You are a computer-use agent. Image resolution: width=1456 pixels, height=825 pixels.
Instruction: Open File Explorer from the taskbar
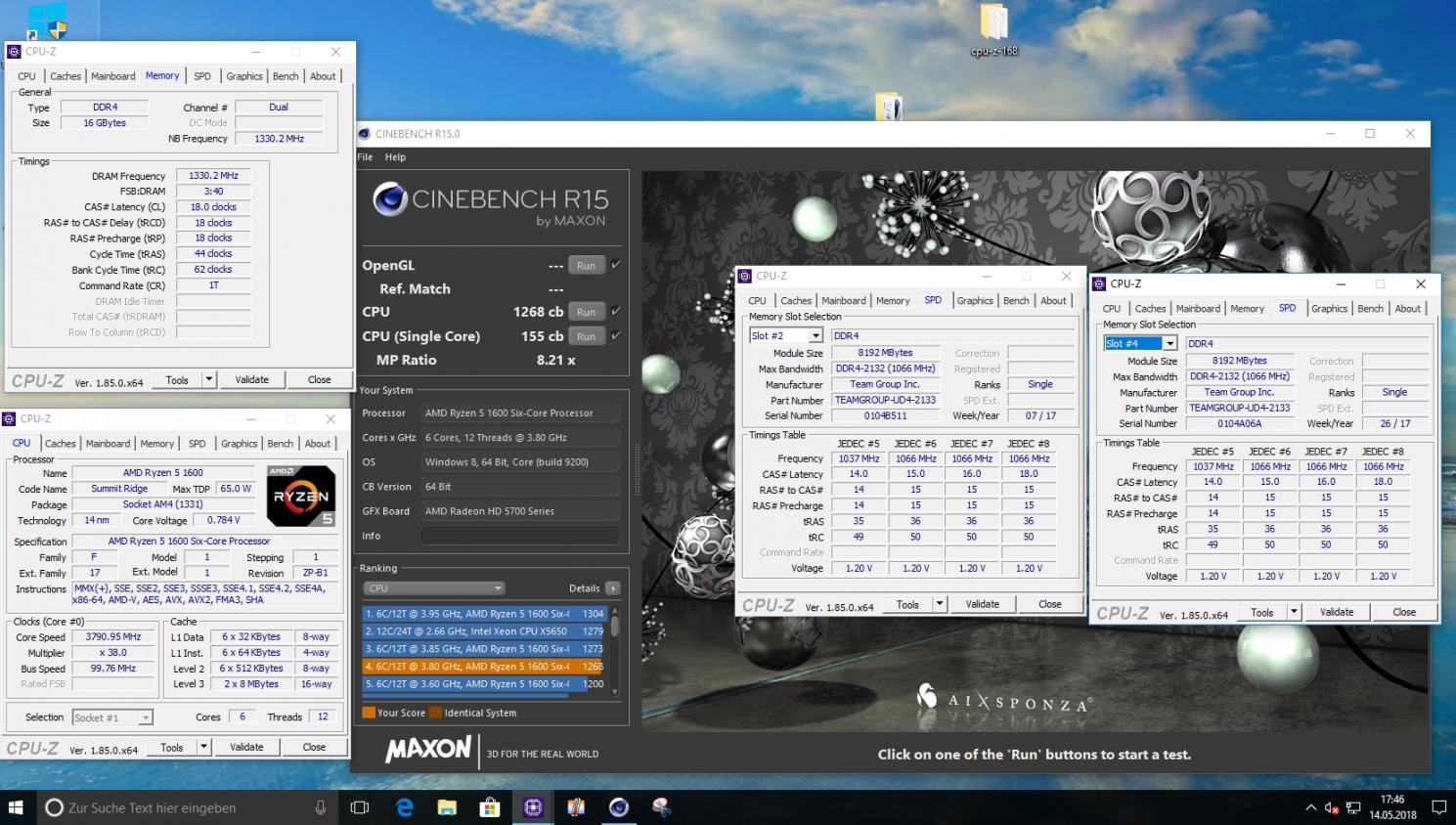point(447,807)
